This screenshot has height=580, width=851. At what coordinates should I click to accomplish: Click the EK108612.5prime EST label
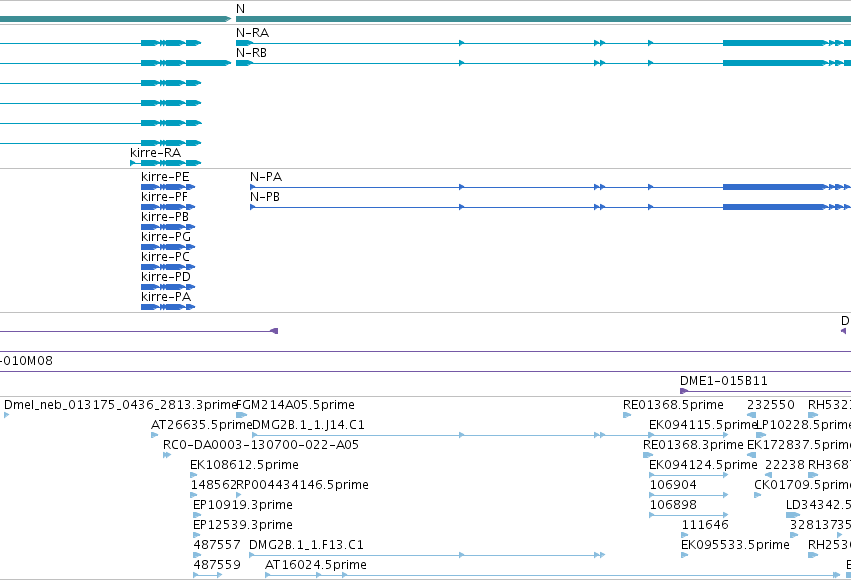tap(244, 465)
